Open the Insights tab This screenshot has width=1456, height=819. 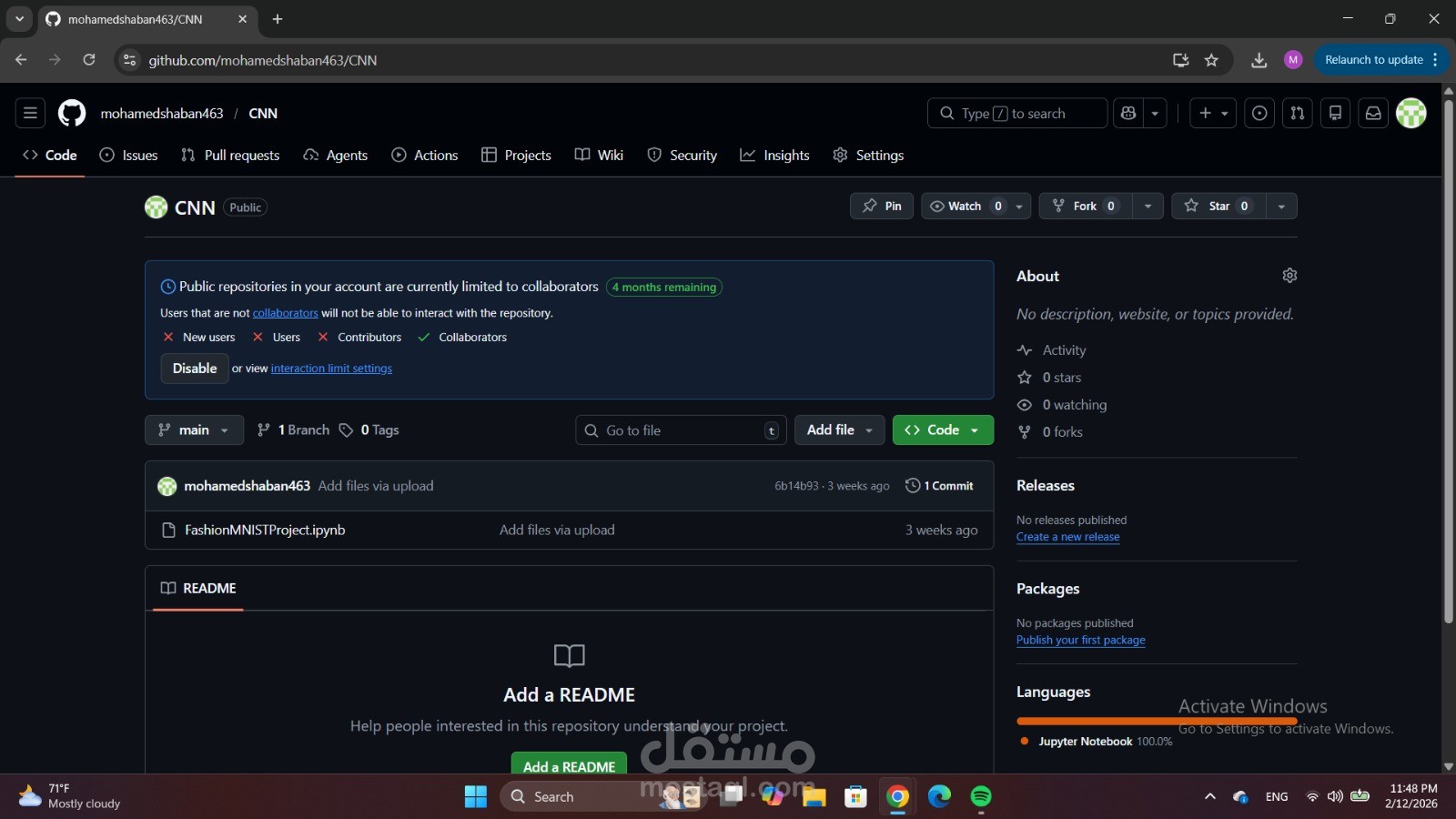click(x=774, y=155)
